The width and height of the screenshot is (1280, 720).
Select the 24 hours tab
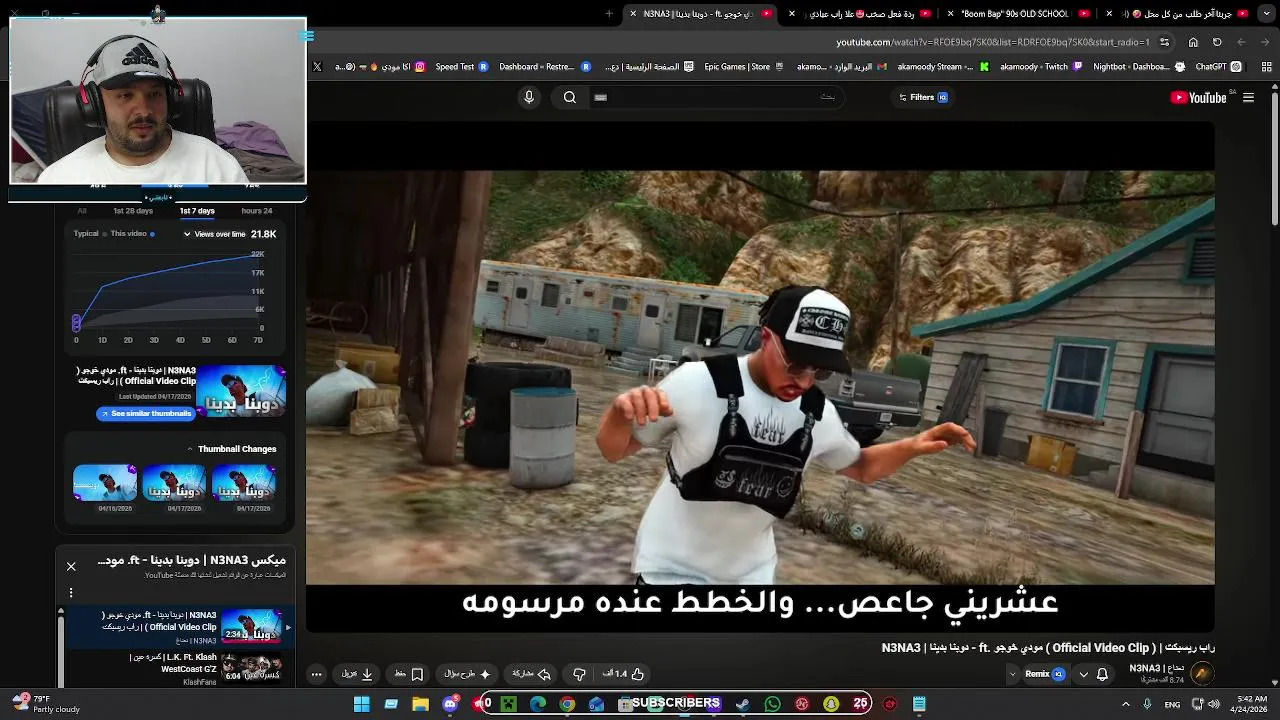257,211
